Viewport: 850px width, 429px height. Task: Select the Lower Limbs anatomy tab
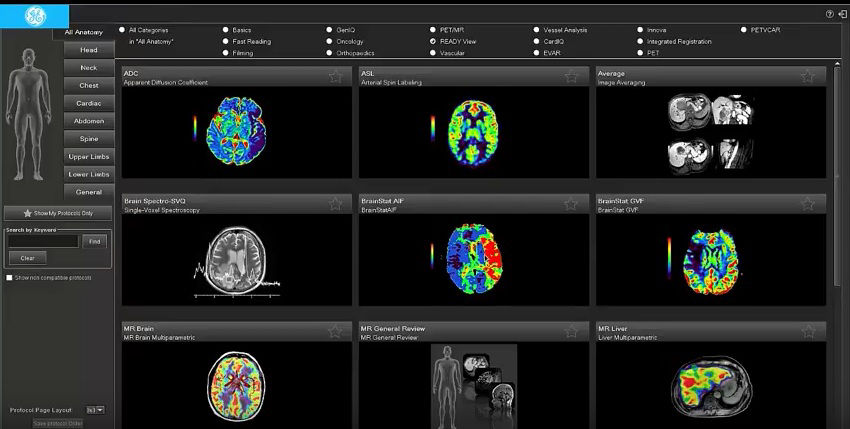(89, 175)
